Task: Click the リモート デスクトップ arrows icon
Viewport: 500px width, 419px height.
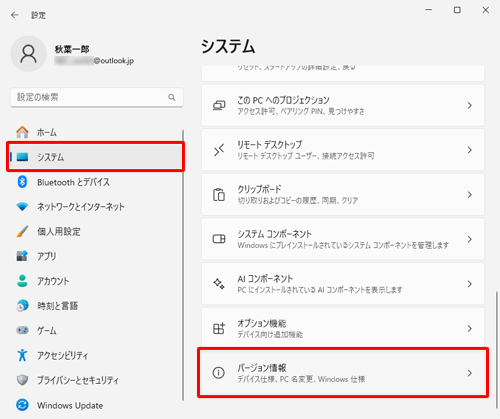Action: tap(219, 150)
